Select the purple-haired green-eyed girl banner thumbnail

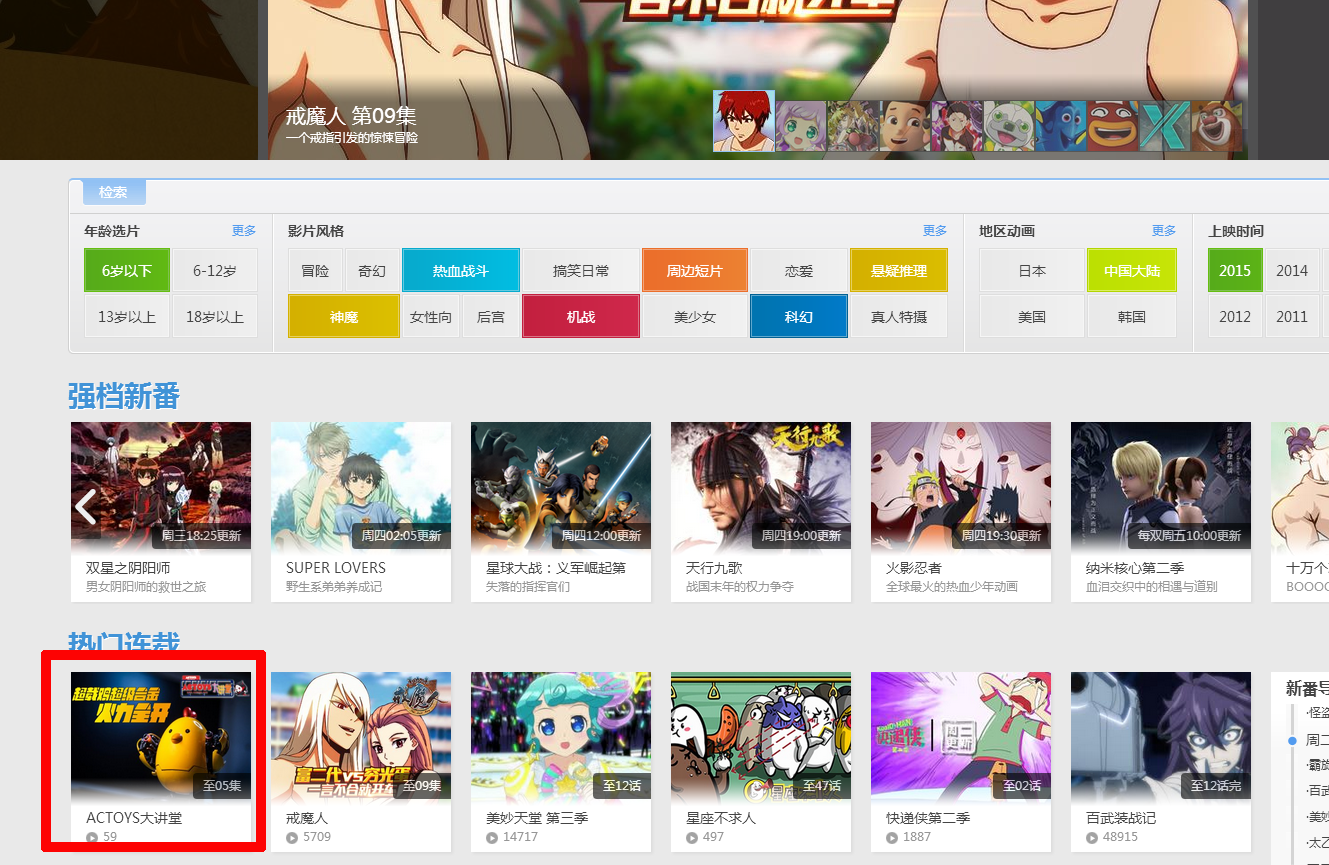tap(801, 126)
